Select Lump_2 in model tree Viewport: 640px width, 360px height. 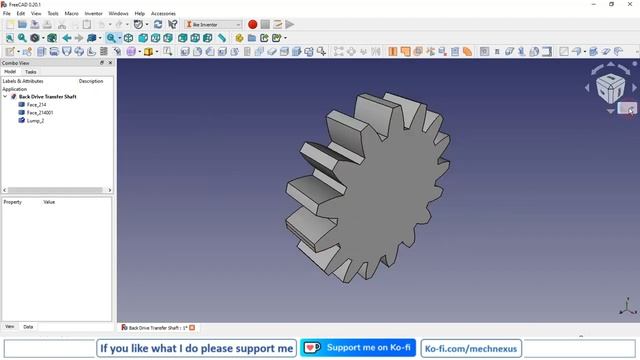click(35, 121)
